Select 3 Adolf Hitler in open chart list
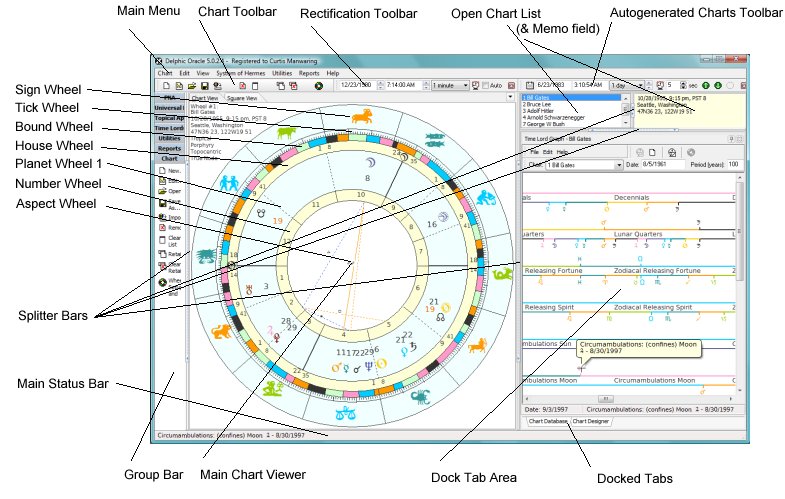 (x=571, y=111)
